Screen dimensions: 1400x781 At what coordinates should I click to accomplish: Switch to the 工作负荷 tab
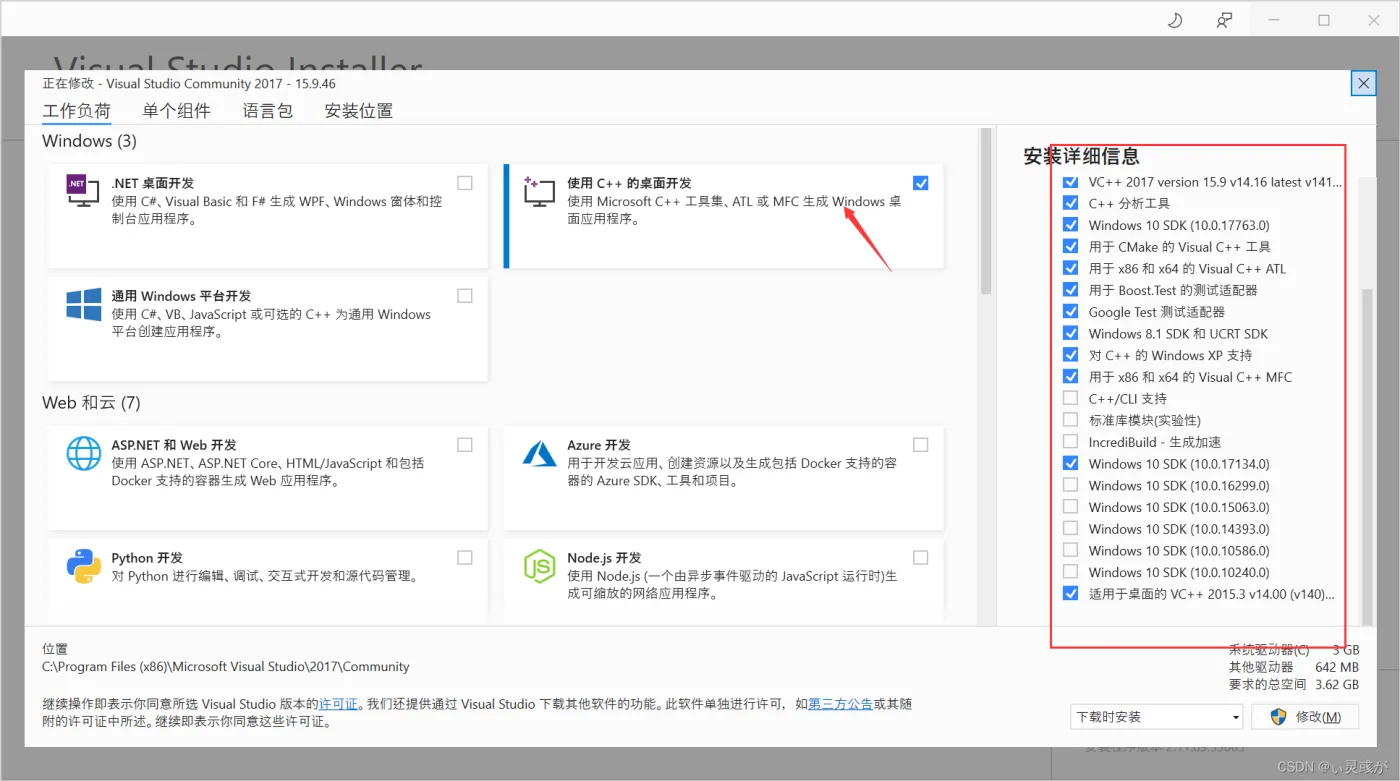click(76, 111)
